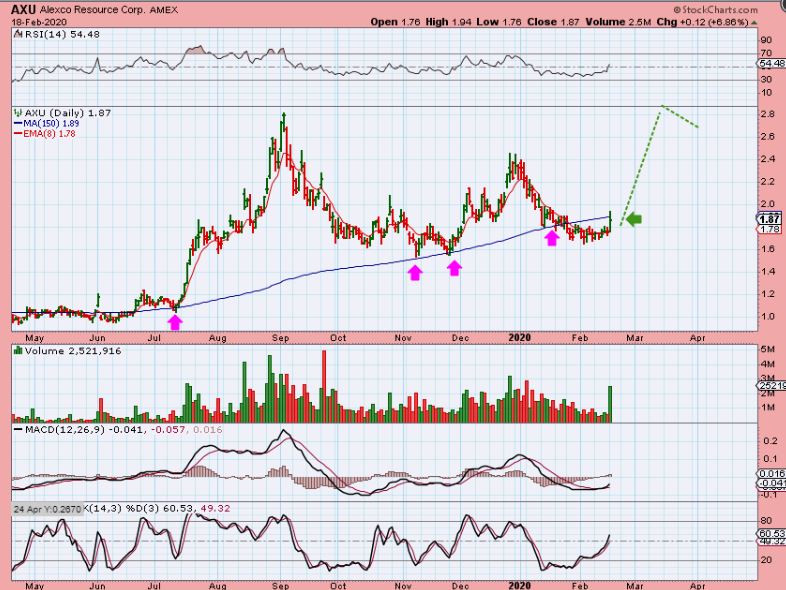This screenshot has width=786, height=590.
Task: Click the tallest red volume bar in September
Action: pyautogui.click(x=324, y=386)
